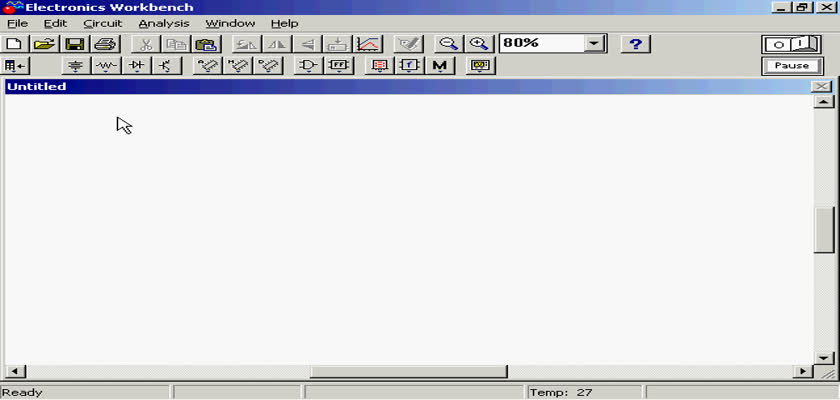Open the Instruments parts bin

480,66
